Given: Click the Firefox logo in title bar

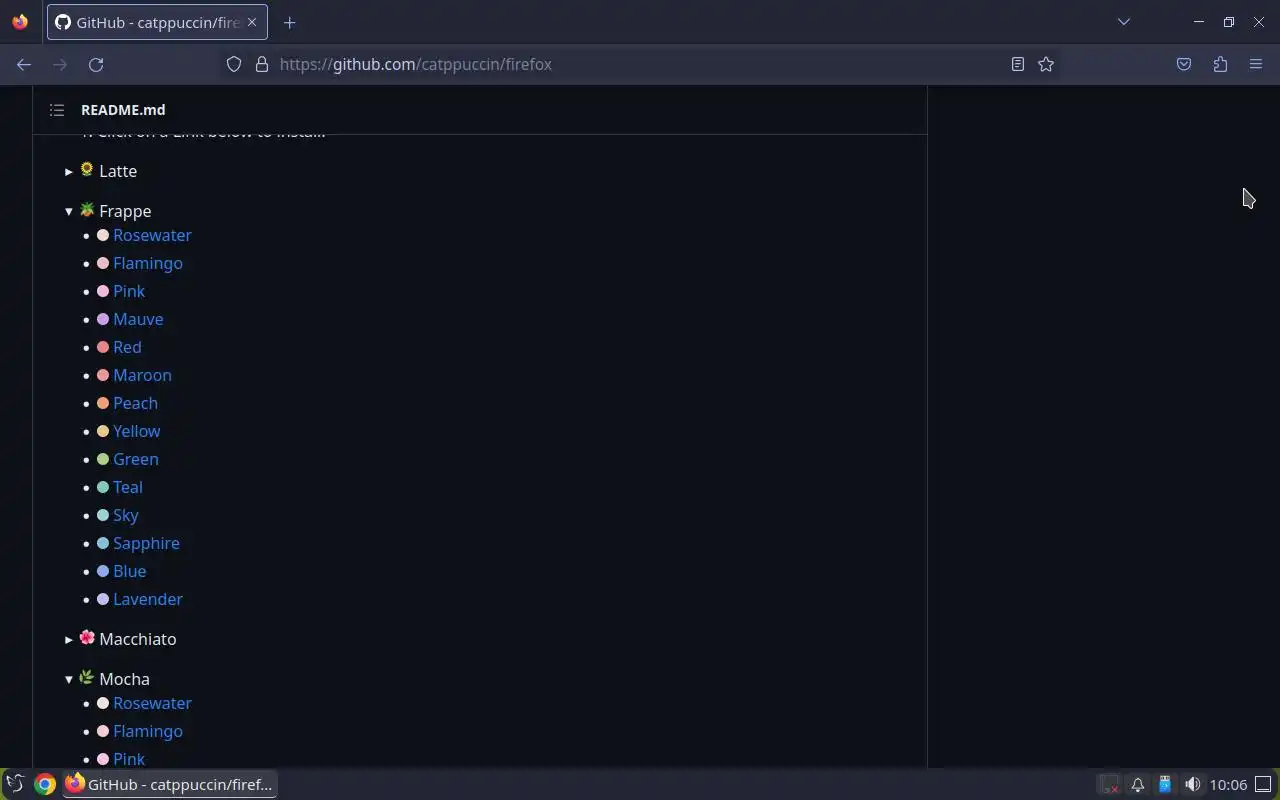Looking at the screenshot, I should [20, 22].
